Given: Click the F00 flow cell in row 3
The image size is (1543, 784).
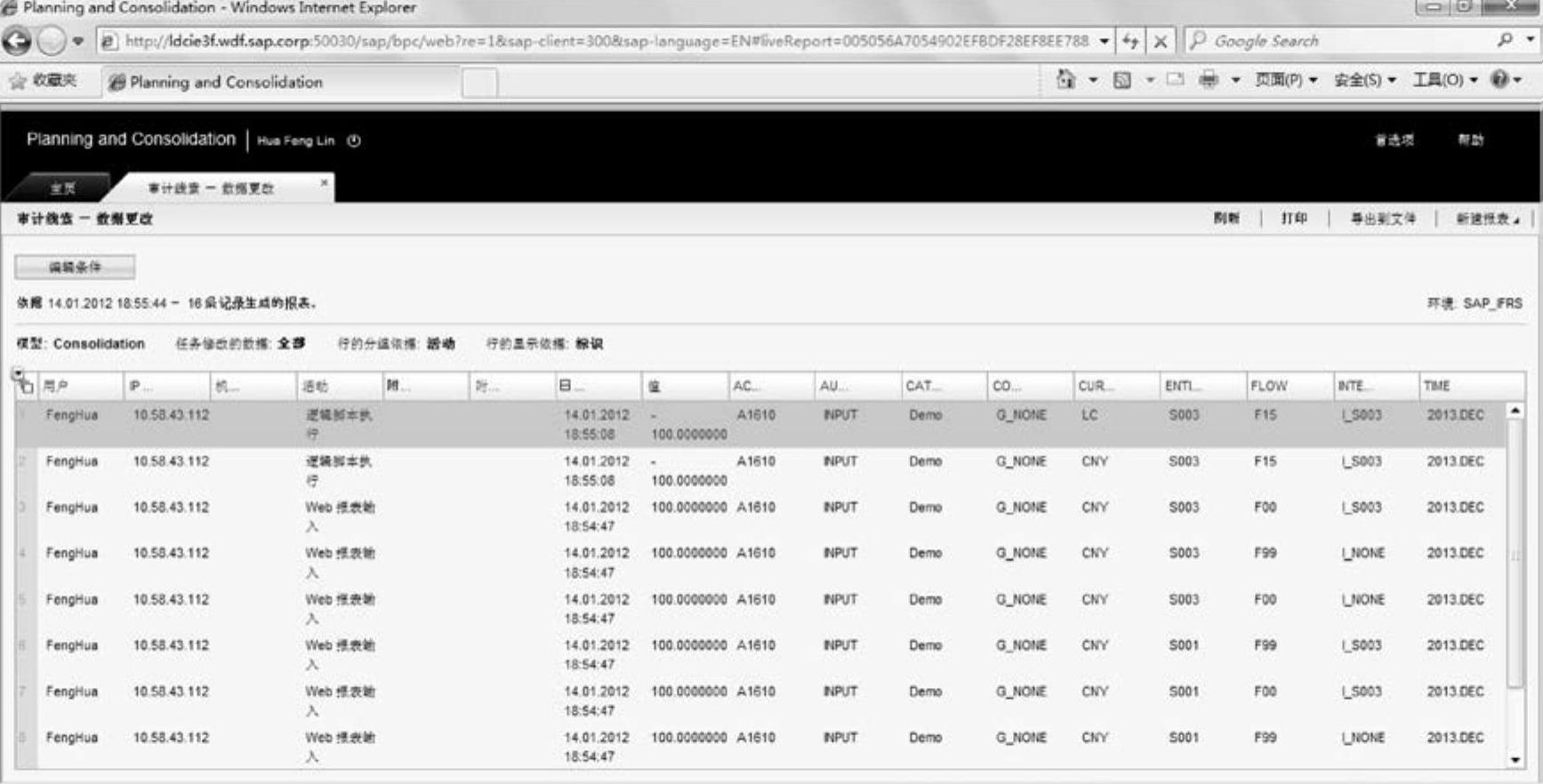Looking at the screenshot, I should (x=1265, y=508).
